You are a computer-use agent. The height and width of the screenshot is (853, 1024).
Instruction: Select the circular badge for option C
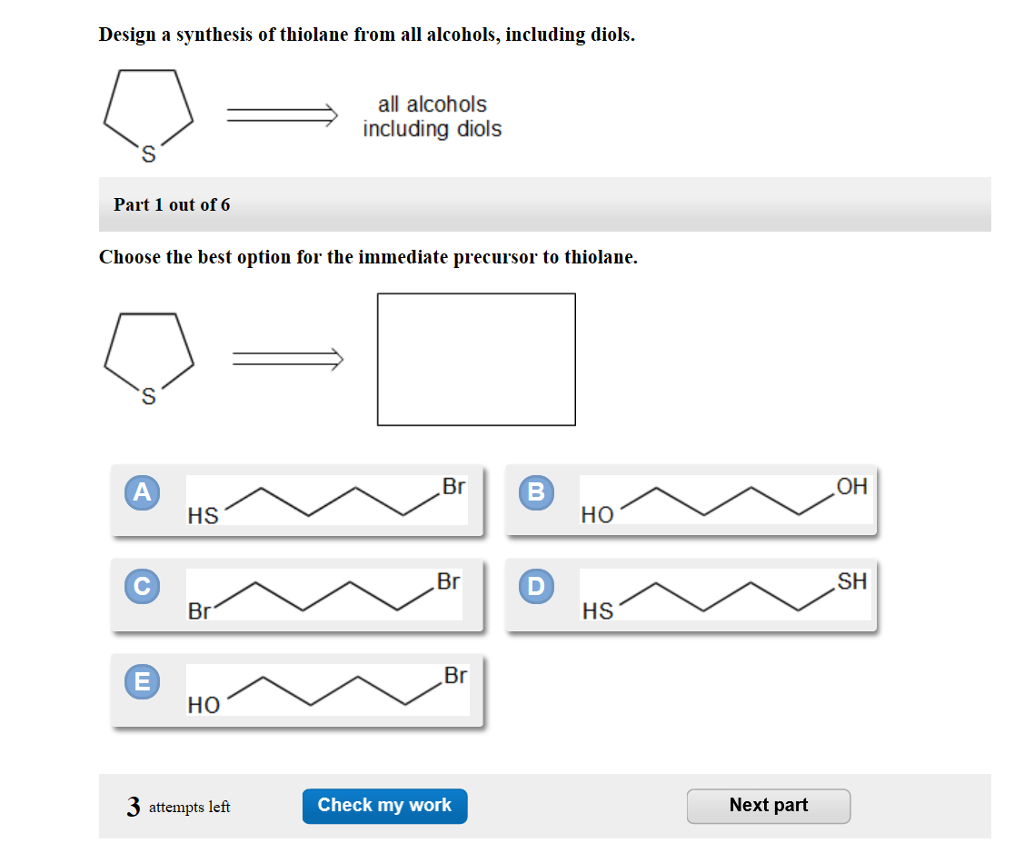click(142, 587)
